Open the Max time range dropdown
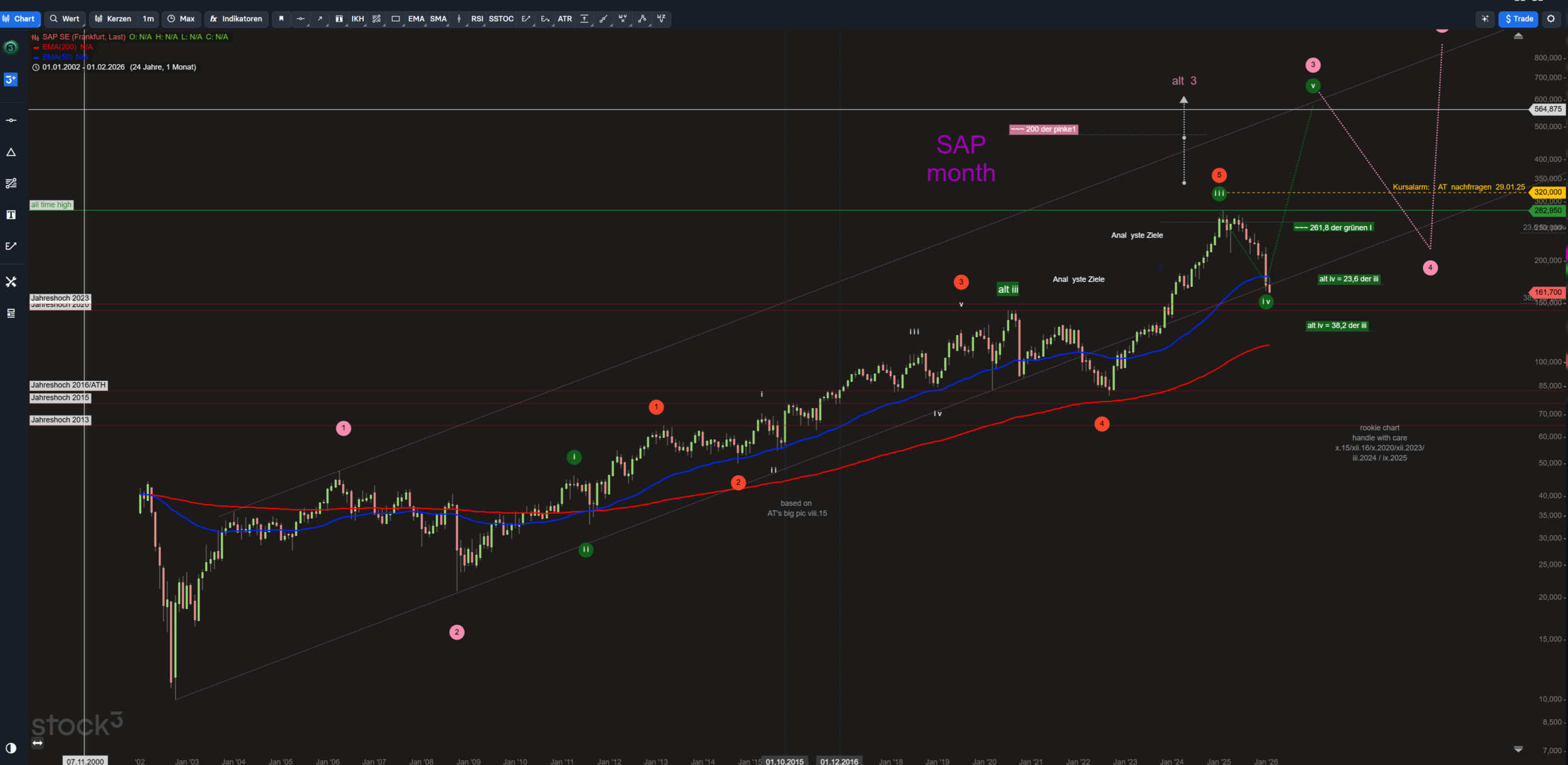Image resolution: width=1568 pixels, height=765 pixels. [x=181, y=19]
